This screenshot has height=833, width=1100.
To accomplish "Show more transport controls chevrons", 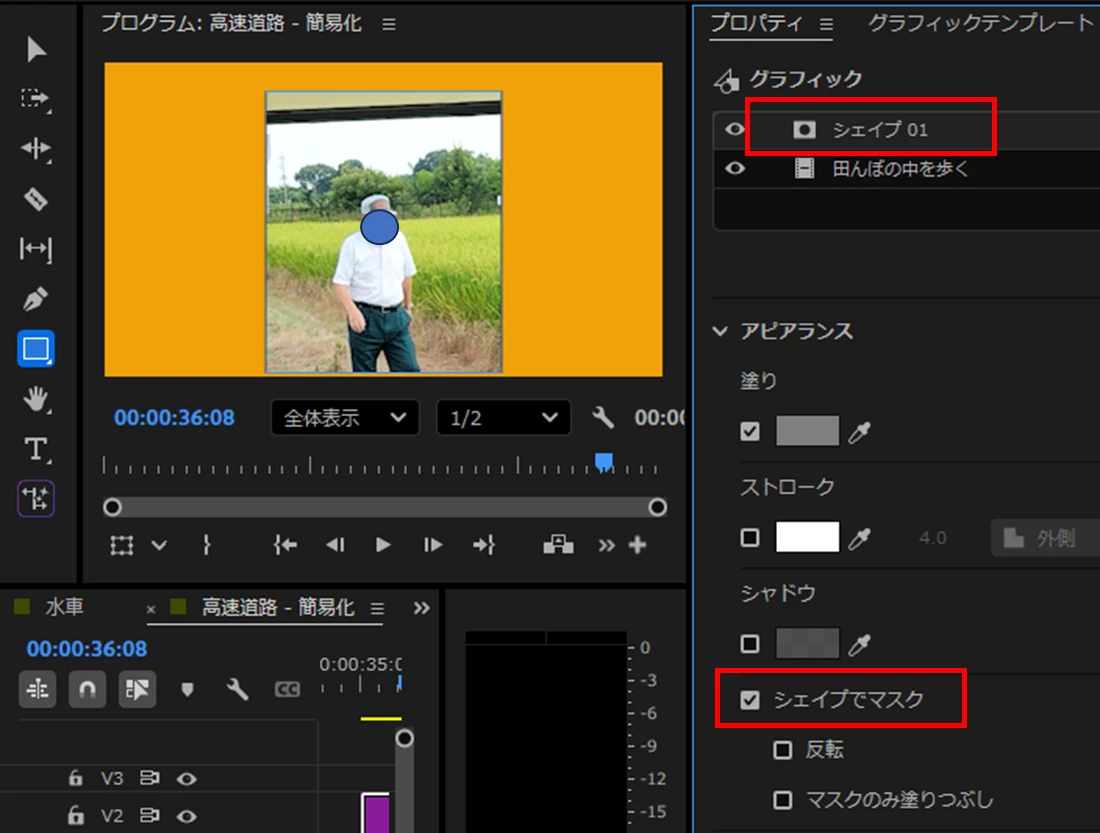I will click(x=606, y=545).
